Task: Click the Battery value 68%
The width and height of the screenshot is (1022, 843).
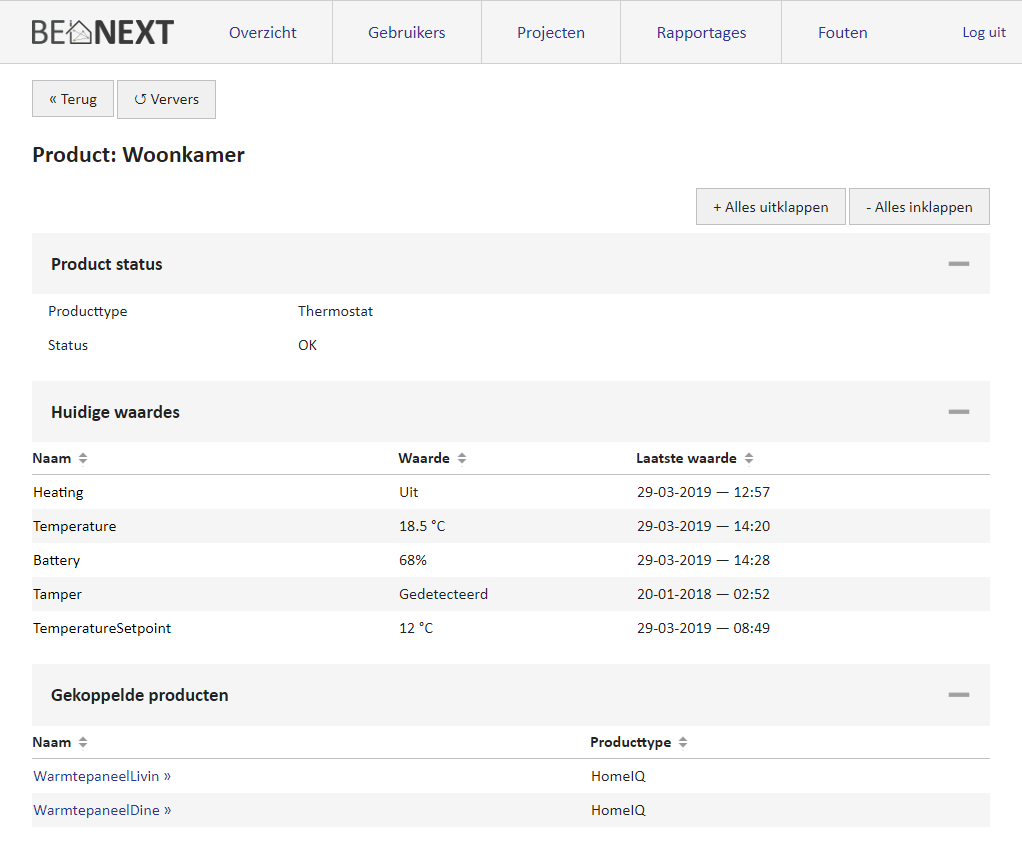Action: pyautogui.click(x=413, y=560)
